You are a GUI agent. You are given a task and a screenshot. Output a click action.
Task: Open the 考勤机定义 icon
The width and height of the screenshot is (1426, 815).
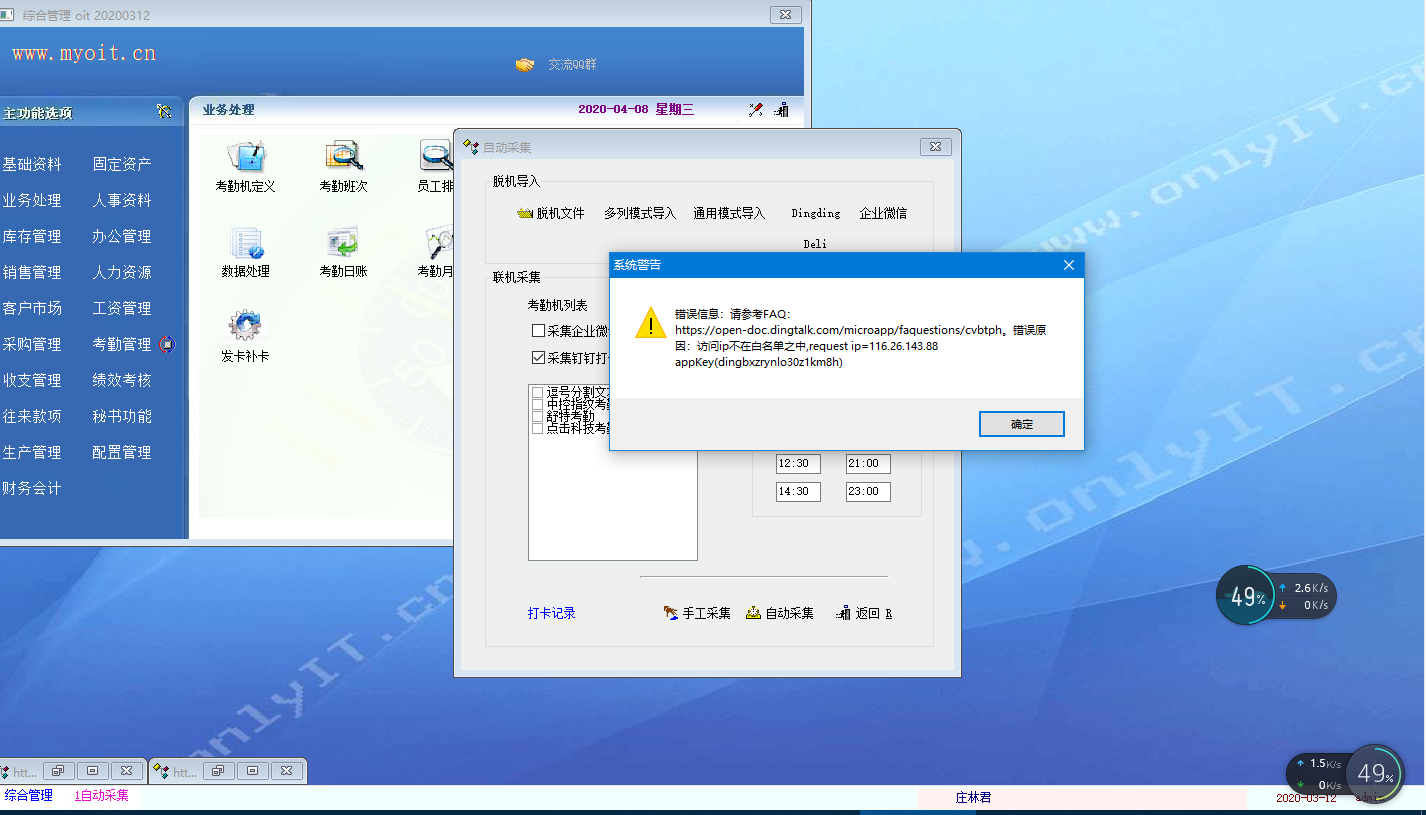click(x=245, y=158)
